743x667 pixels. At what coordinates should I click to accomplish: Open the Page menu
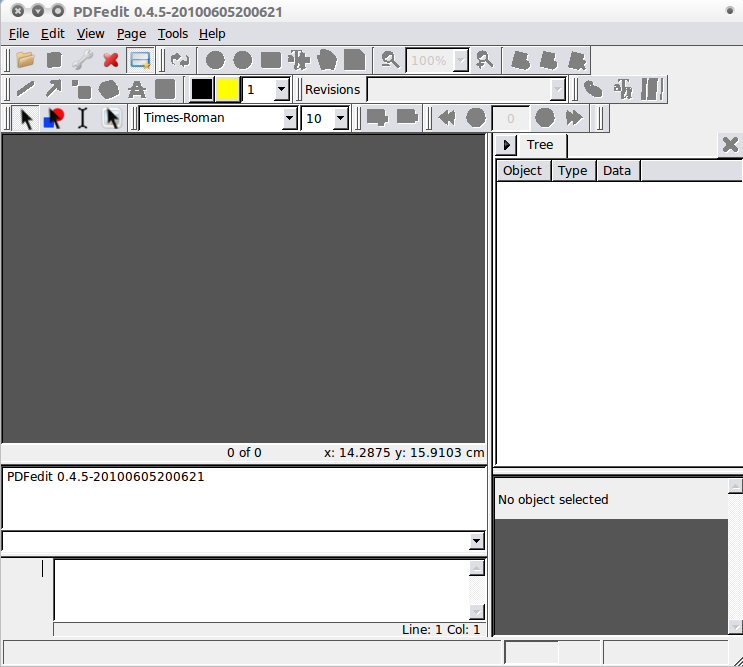coord(131,34)
